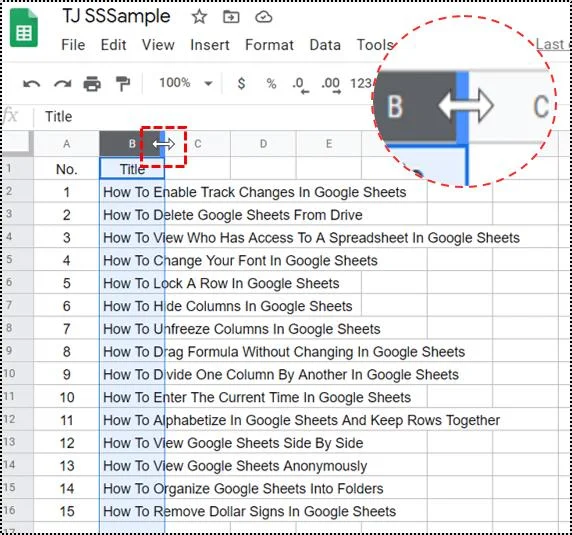
Task: Click the 'Title' cell in B1
Action: coord(132,168)
